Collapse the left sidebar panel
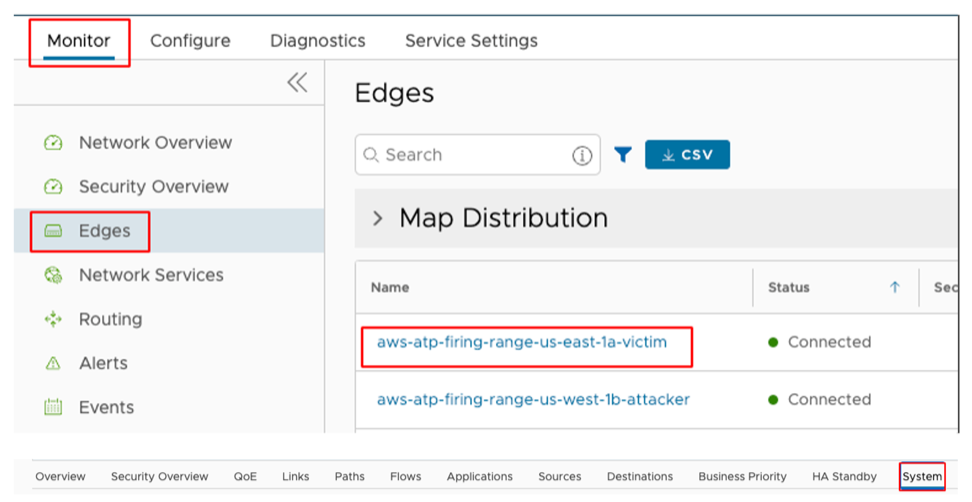 coord(297,83)
